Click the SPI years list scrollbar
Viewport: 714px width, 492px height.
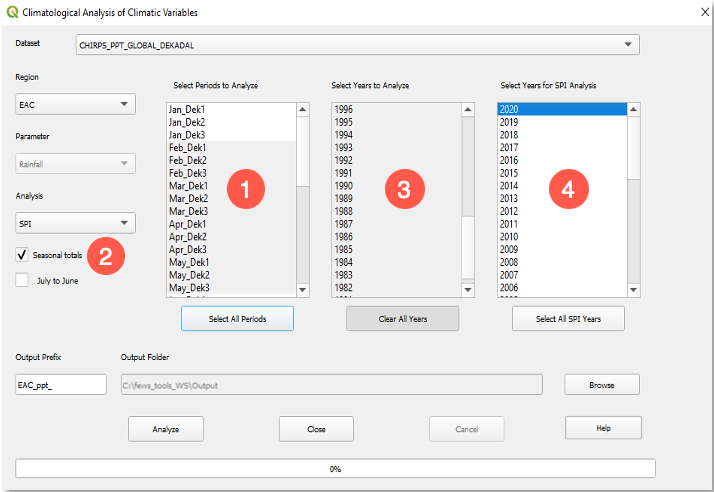[634, 200]
